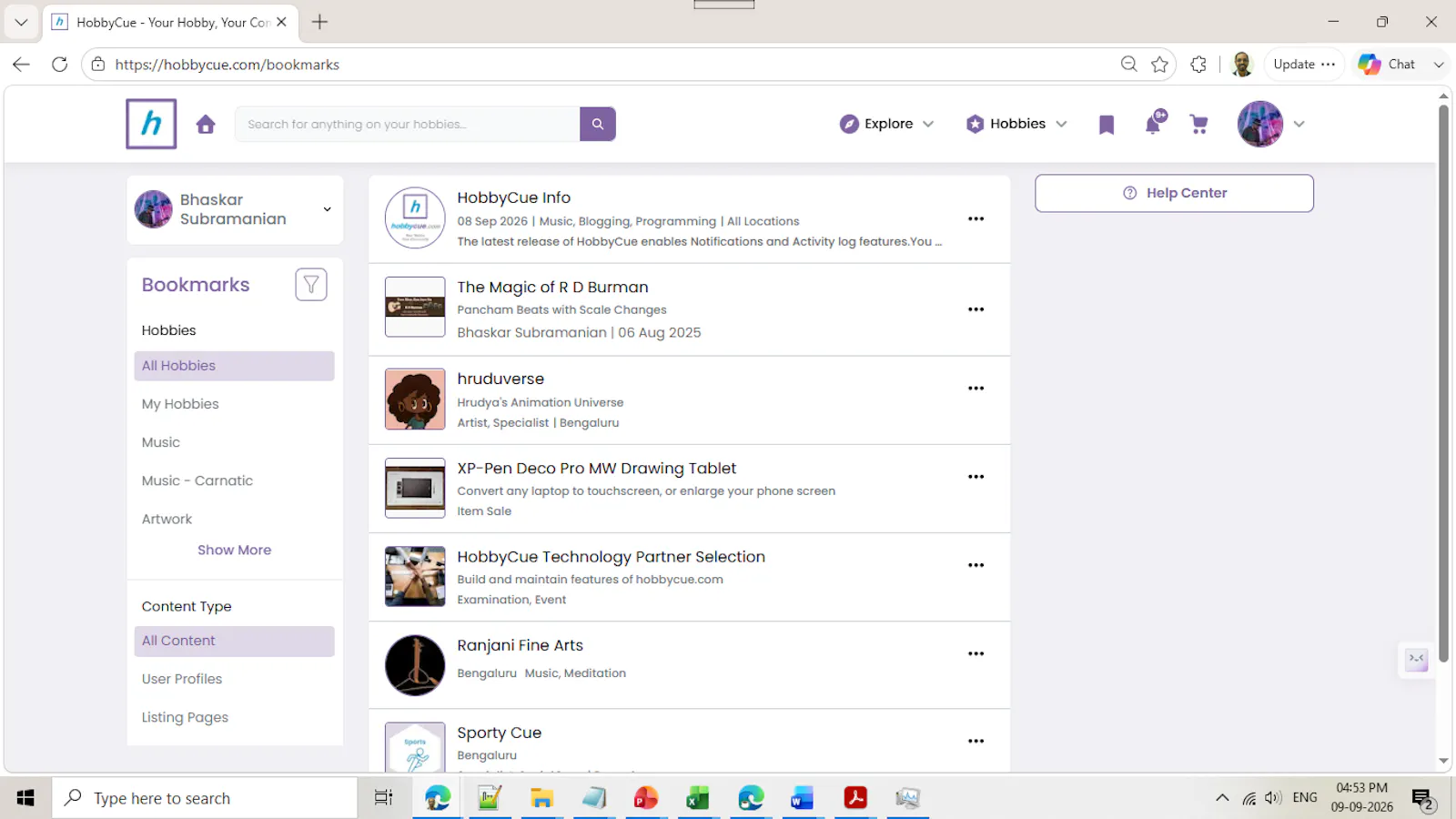Select My Hobbies filter

[180, 404]
